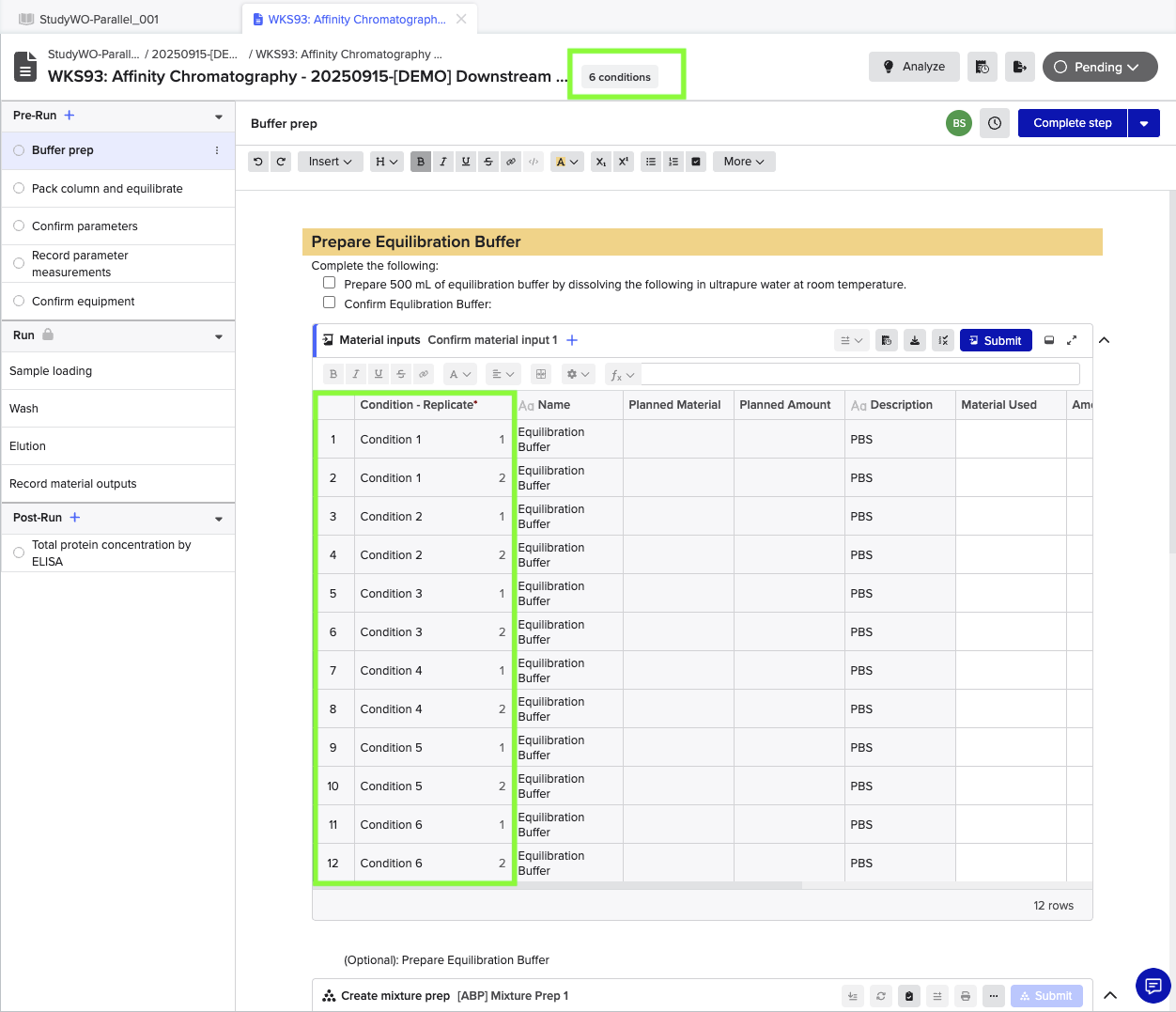This screenshot has width=1176, height=1012.
Task: Open the history clock icon
Action: 995,123
